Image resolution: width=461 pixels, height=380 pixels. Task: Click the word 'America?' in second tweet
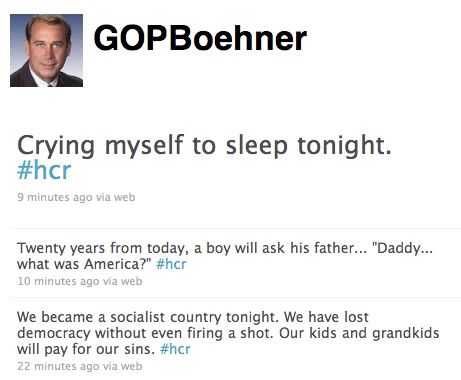click(x=118, y=264)
